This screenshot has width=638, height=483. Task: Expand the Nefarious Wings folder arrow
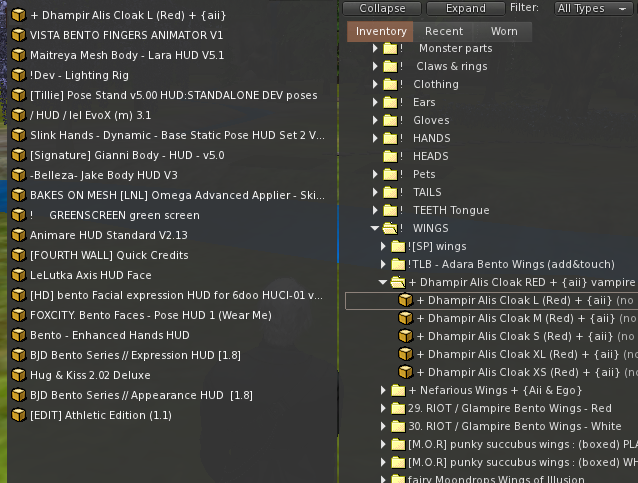pyautogui.click(x=383, y=390)
